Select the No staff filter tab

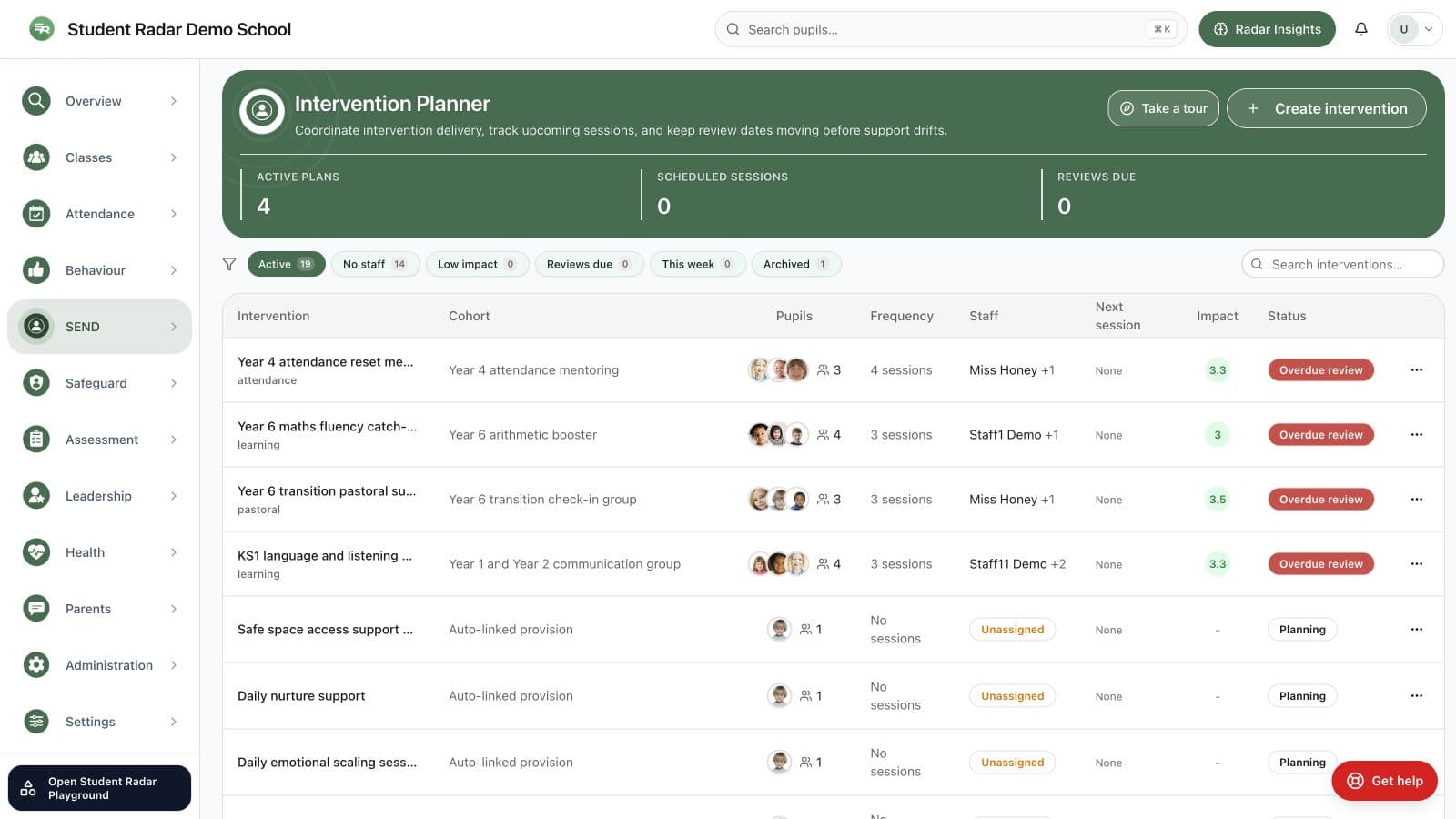[x=375, y=264]
